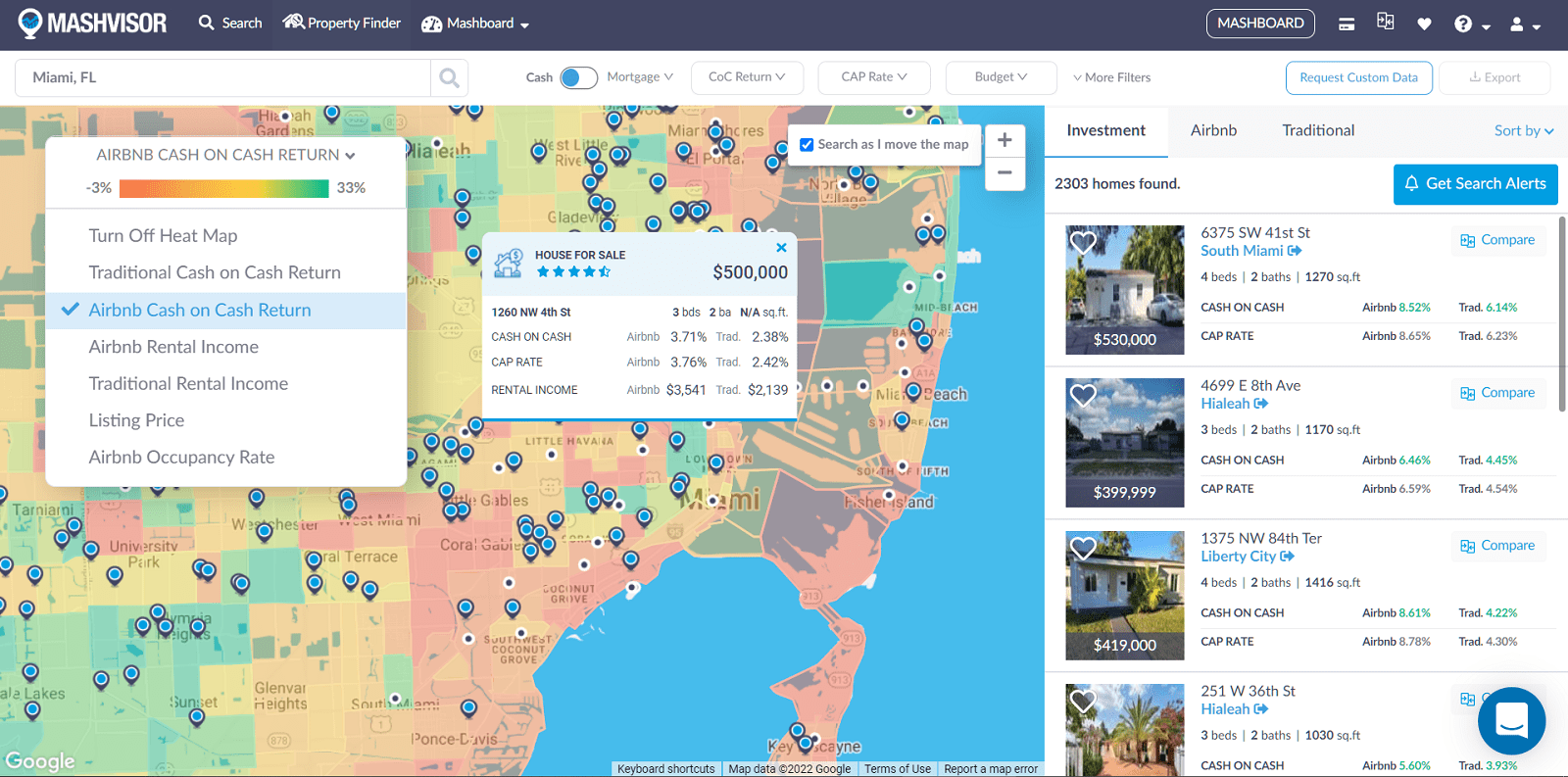Open the CAP Rate filter dropdown
The width and height of the screenshot is (1568, 777).
click(874, 77)
